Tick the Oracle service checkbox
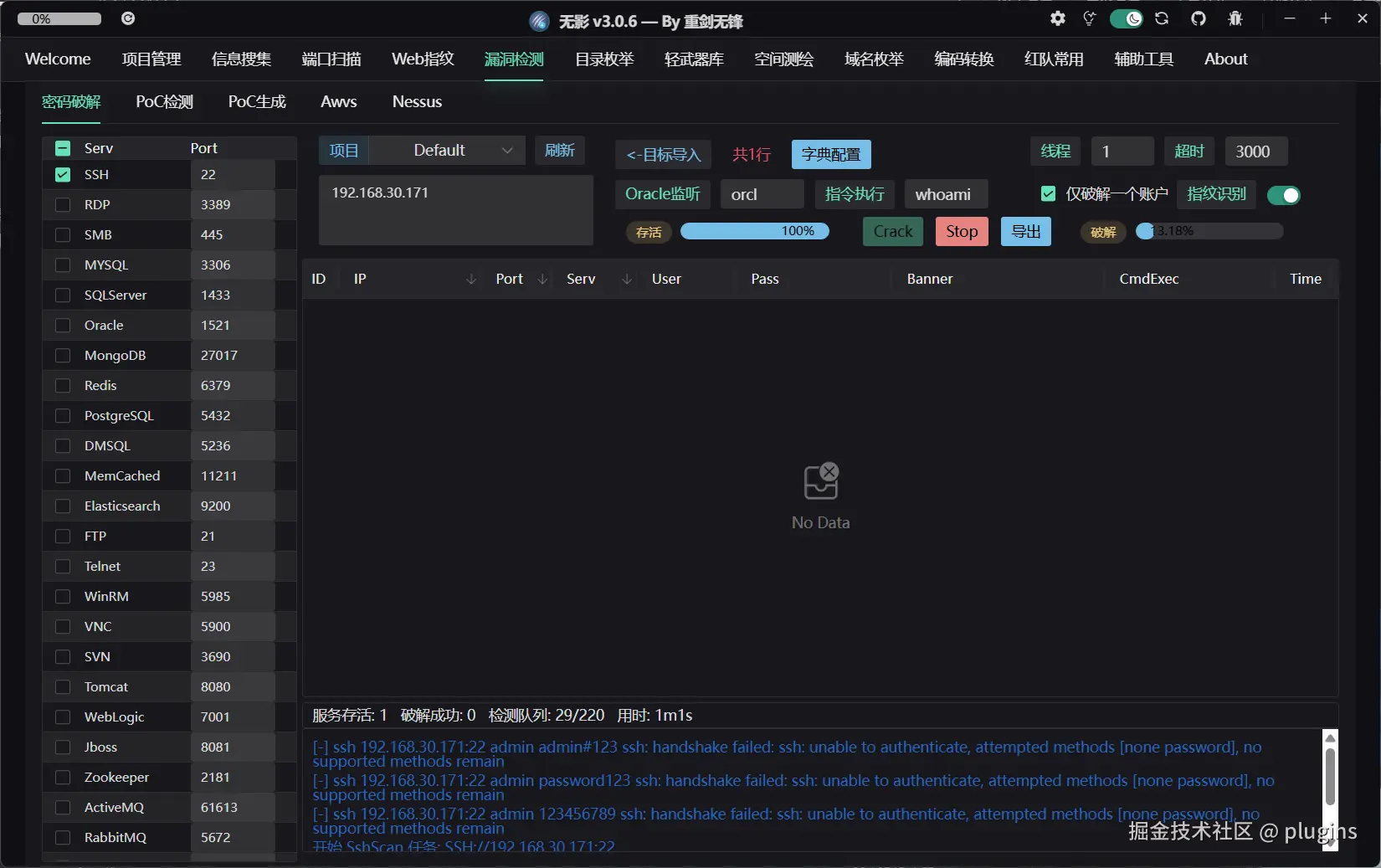Image resolution: width=1381 pixels, height=868 pixels. tap(63, 325)
